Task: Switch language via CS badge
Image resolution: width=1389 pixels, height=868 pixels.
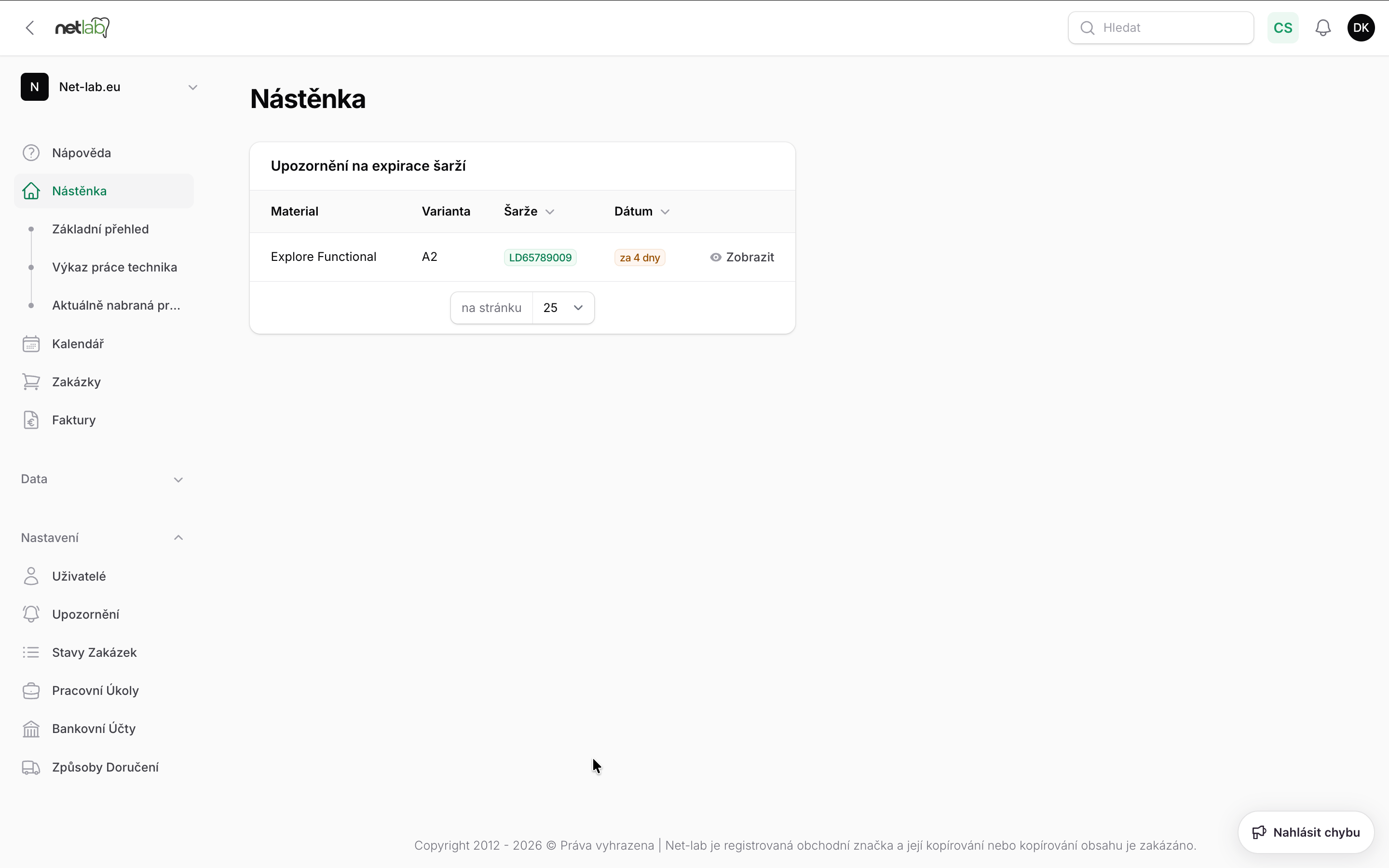Action: (1283, 27)
